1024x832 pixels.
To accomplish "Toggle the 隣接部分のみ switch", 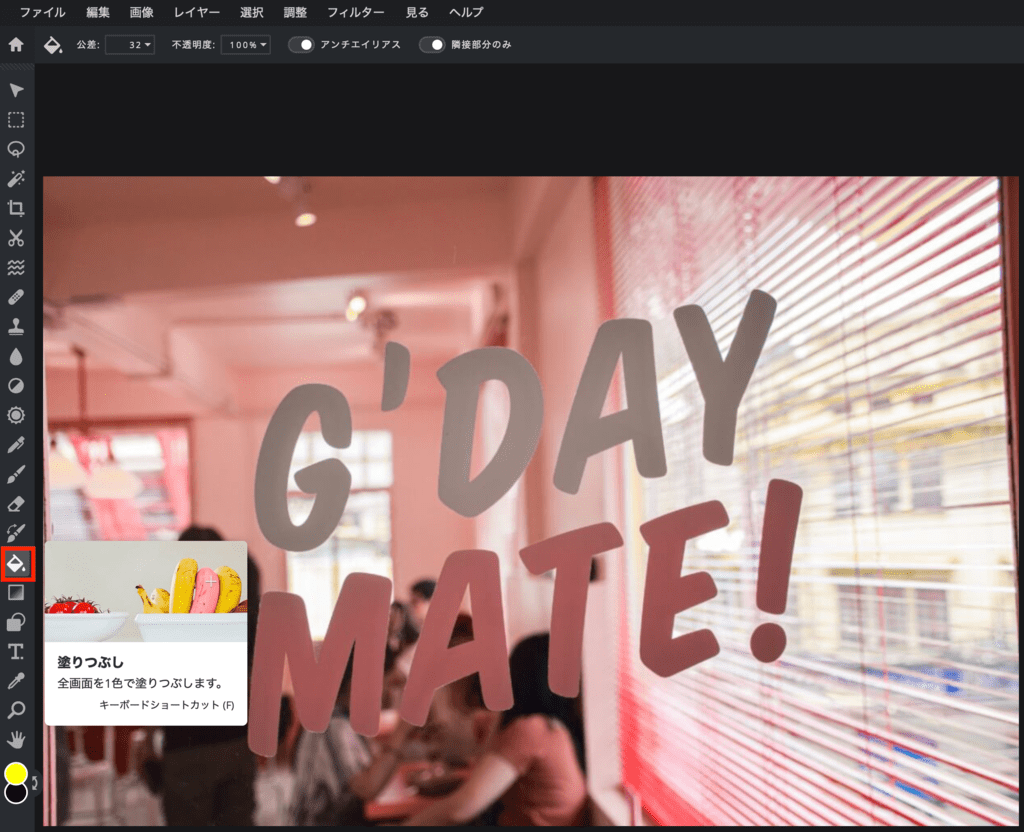I will click(432, 45).
